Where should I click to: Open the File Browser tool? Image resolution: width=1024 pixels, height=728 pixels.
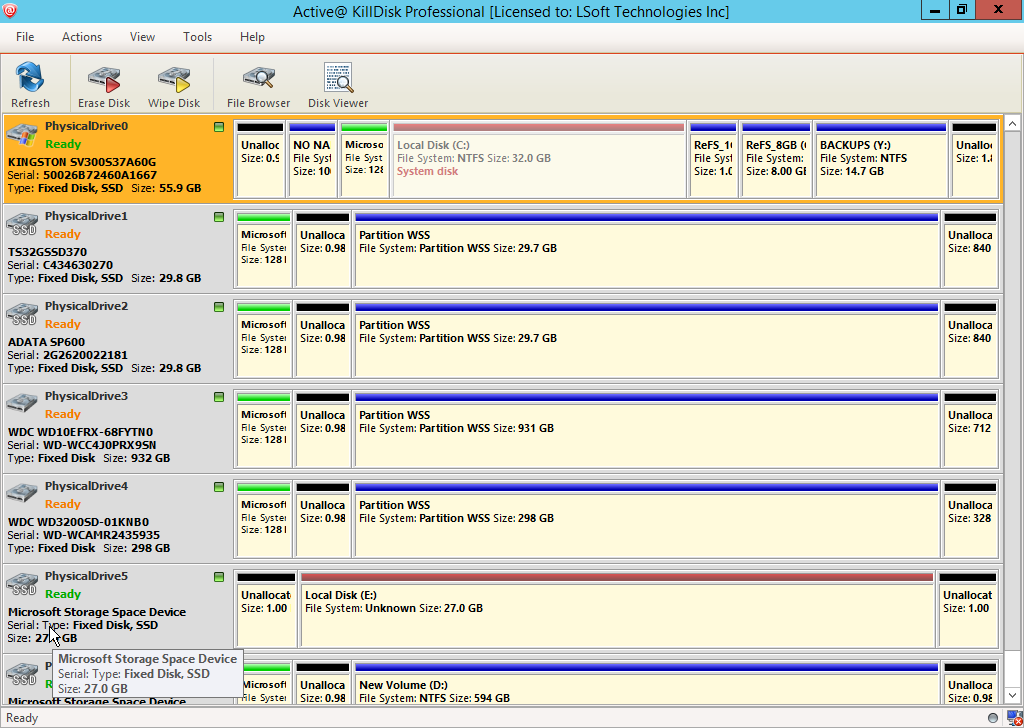point(259,85)
